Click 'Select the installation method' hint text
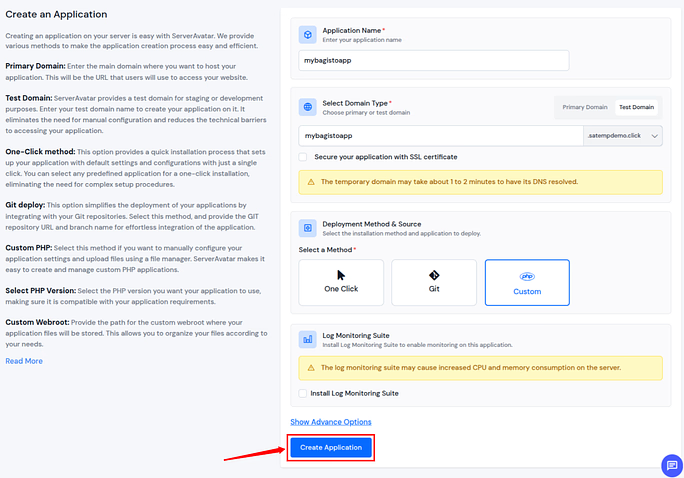 point(401,234)
